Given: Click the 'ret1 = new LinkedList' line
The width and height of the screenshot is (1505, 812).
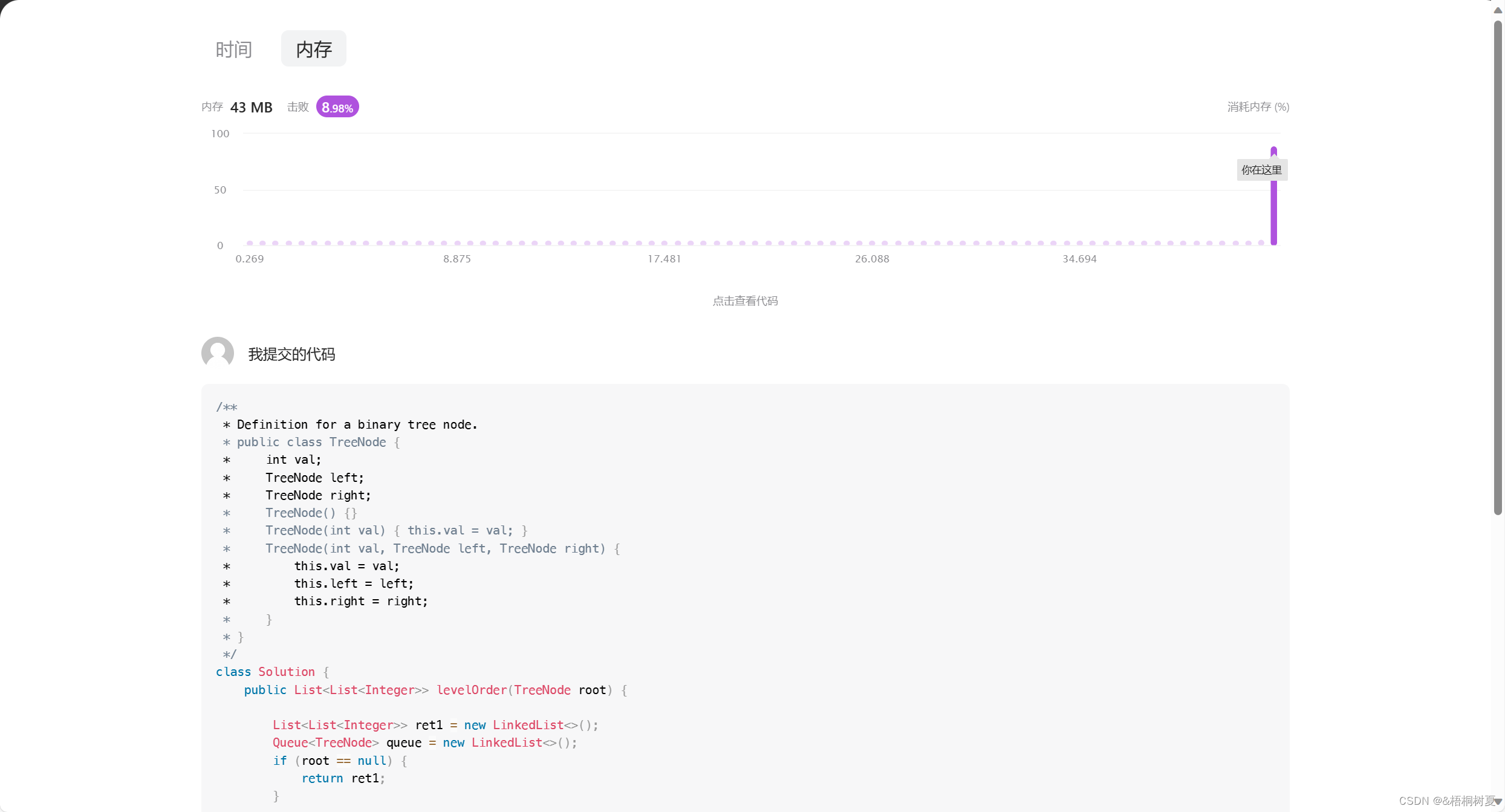Looking at the screenshot, I should [435, 725].
